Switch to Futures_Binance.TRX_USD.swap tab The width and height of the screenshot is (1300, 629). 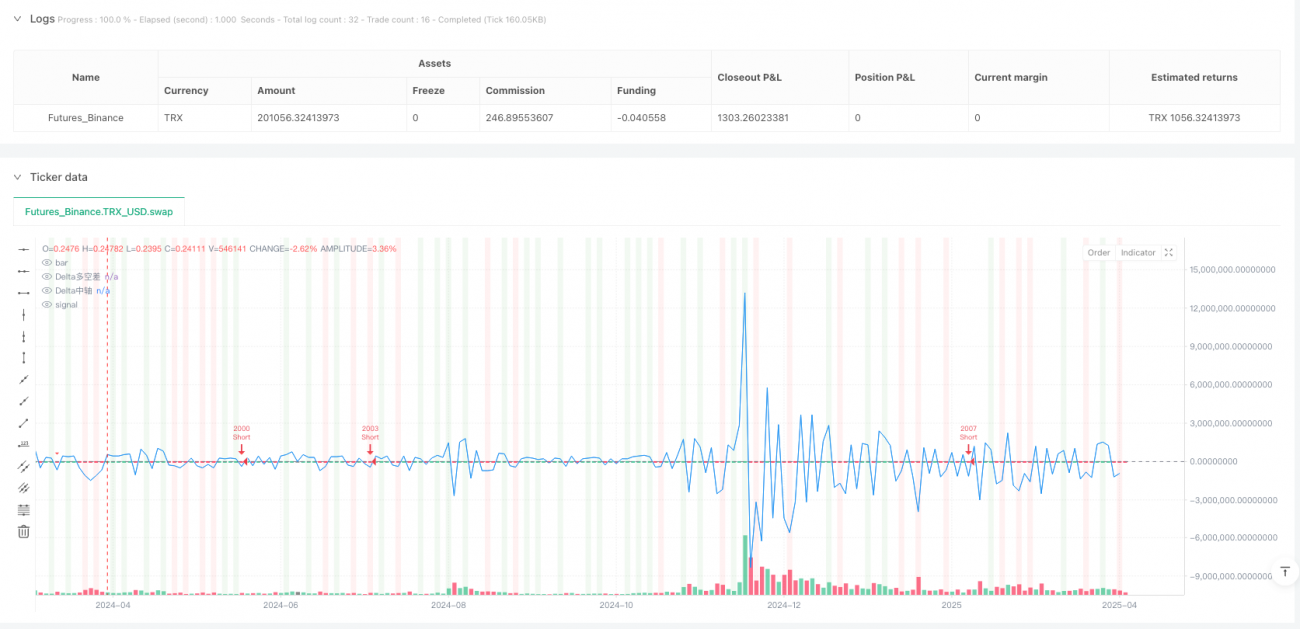point(99,212)
